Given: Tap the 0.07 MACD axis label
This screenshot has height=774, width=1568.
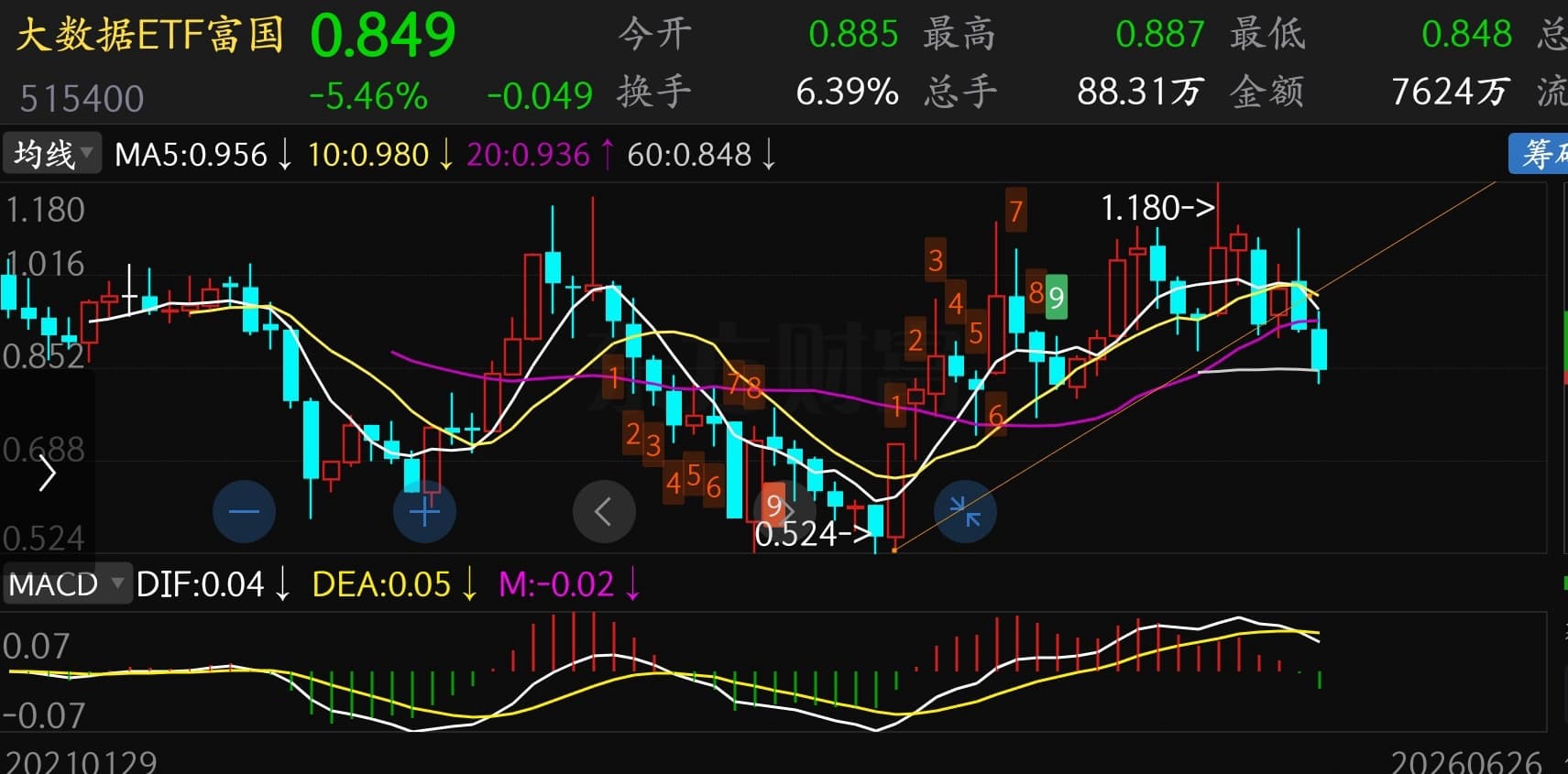Looking at the screenshot, I should coord(36,647).
